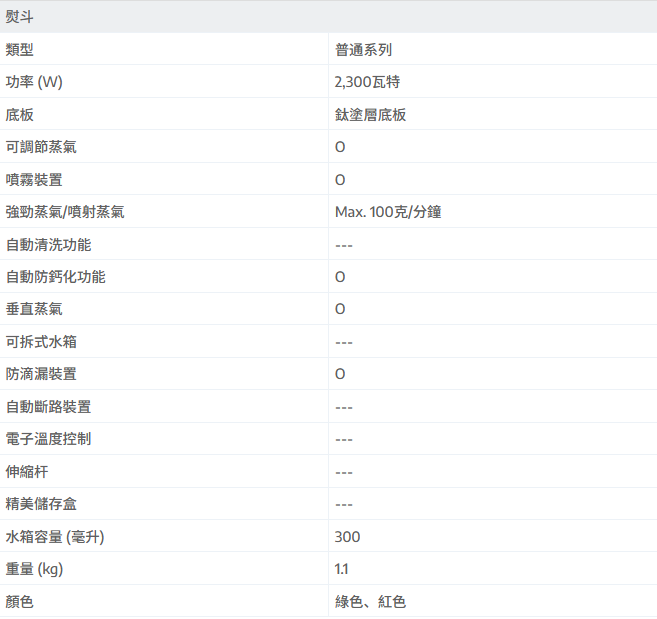Click the 強勁蒸氣/噴射蒸氣 label
Viewport: 657px width, 619px height.
click(x=65, y=212)
